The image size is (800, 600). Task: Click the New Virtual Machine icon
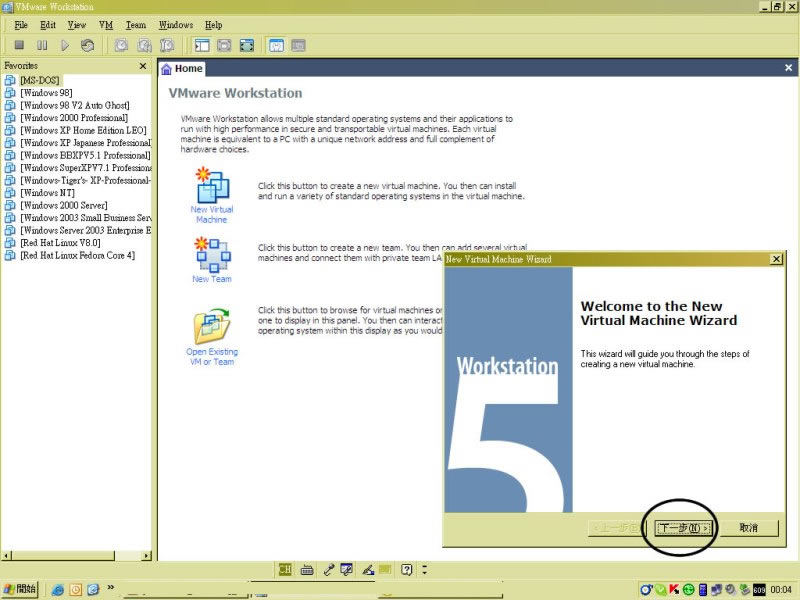pyautogui.click(x=212, y=184)
